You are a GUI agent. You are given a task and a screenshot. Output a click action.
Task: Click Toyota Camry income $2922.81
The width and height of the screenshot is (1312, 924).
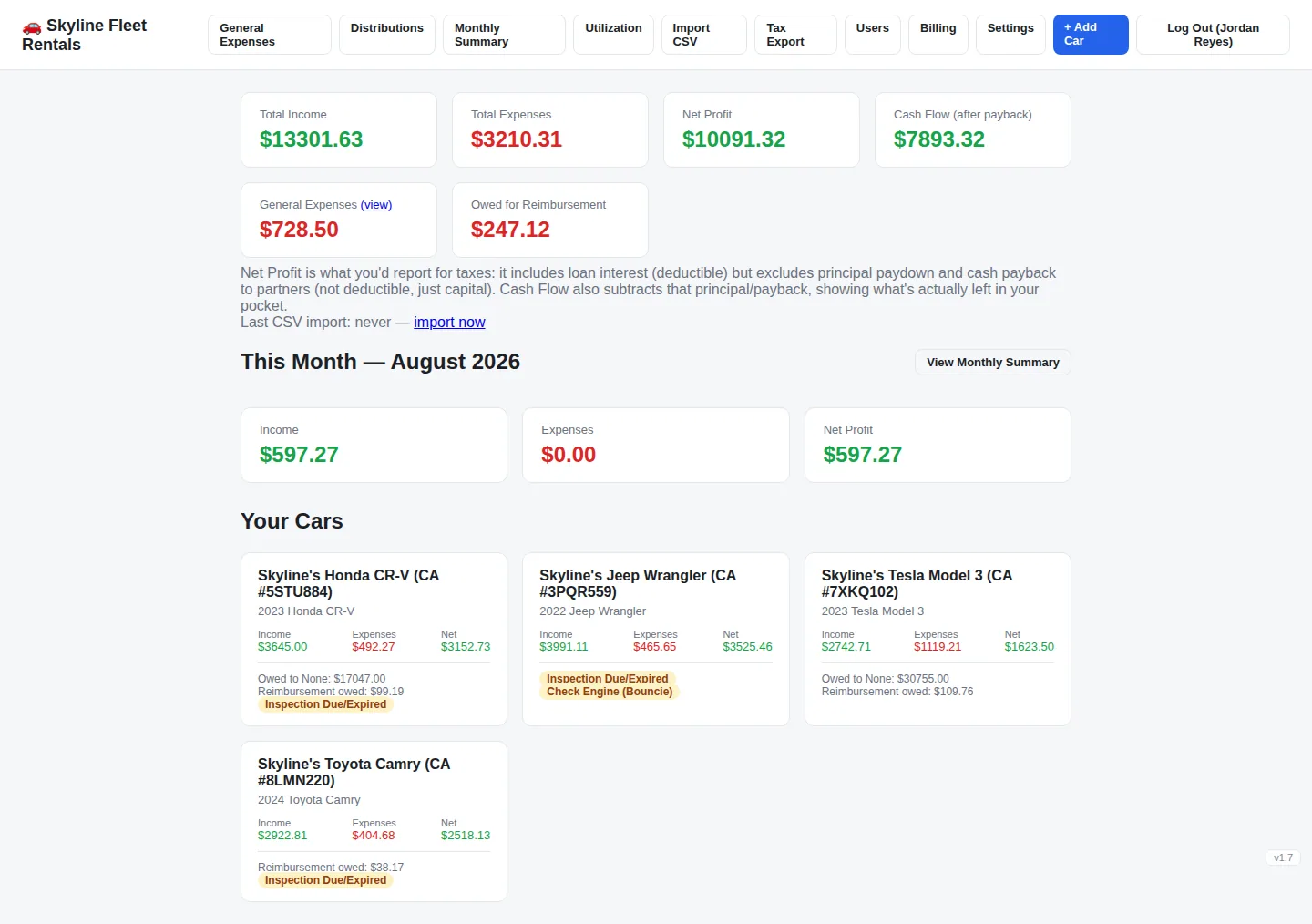(282, 836)
